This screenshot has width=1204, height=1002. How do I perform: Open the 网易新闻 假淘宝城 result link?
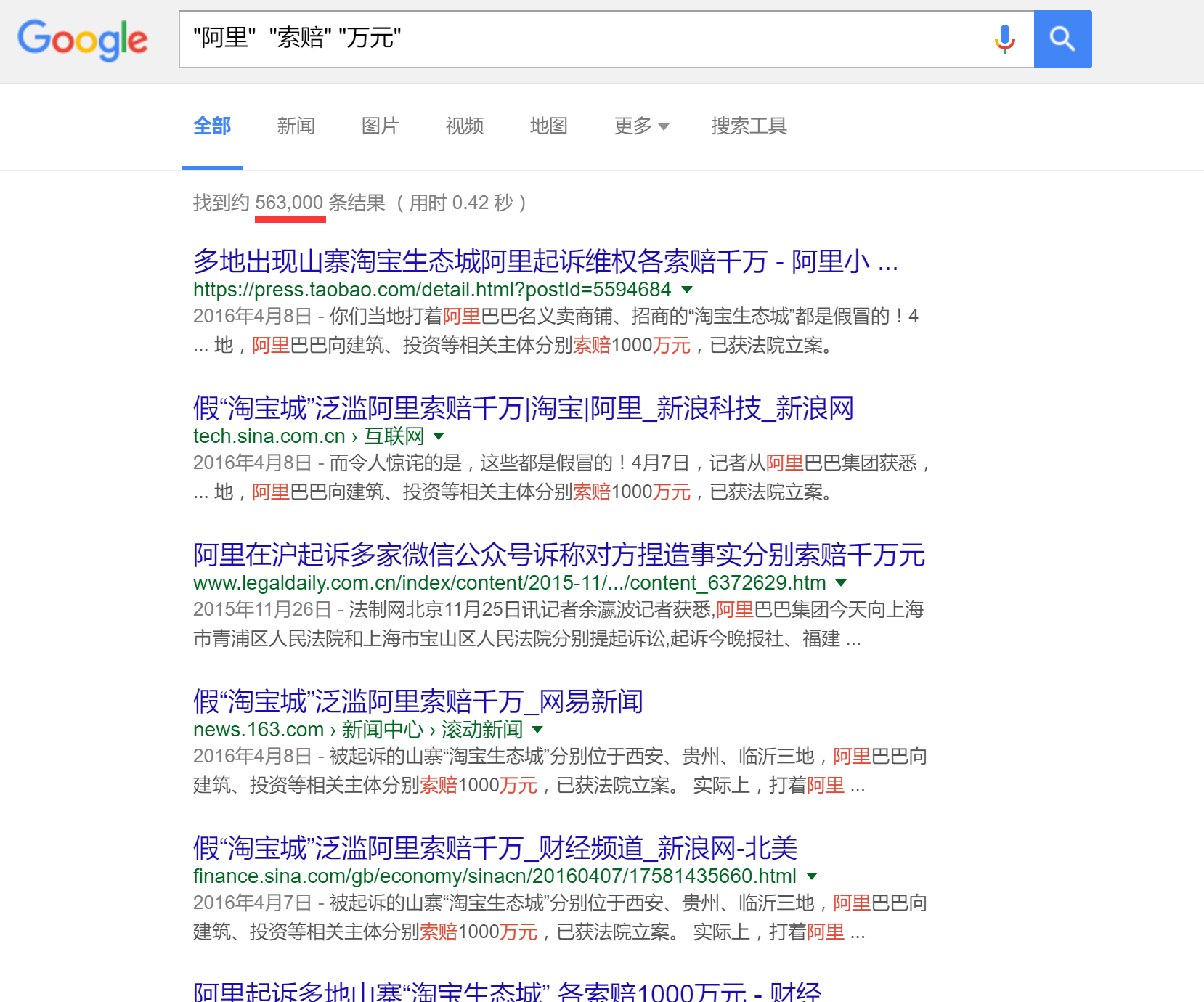pyautogui.click(x=418, y=701)
